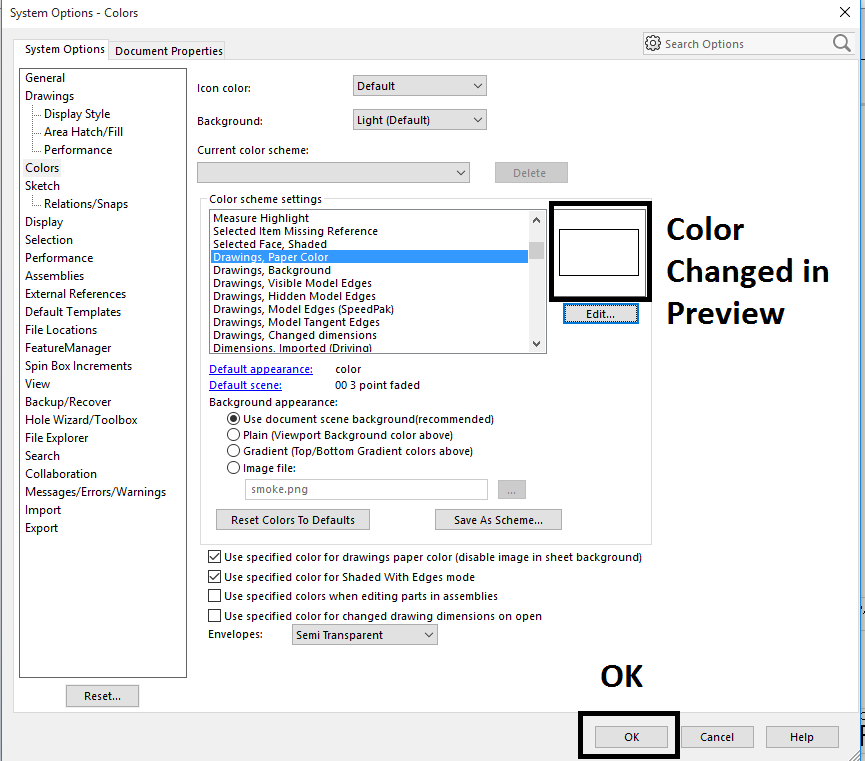Click Save As Scheme
Image resolution: width=865 pixels, height=761 pixels.
[497, 519]
